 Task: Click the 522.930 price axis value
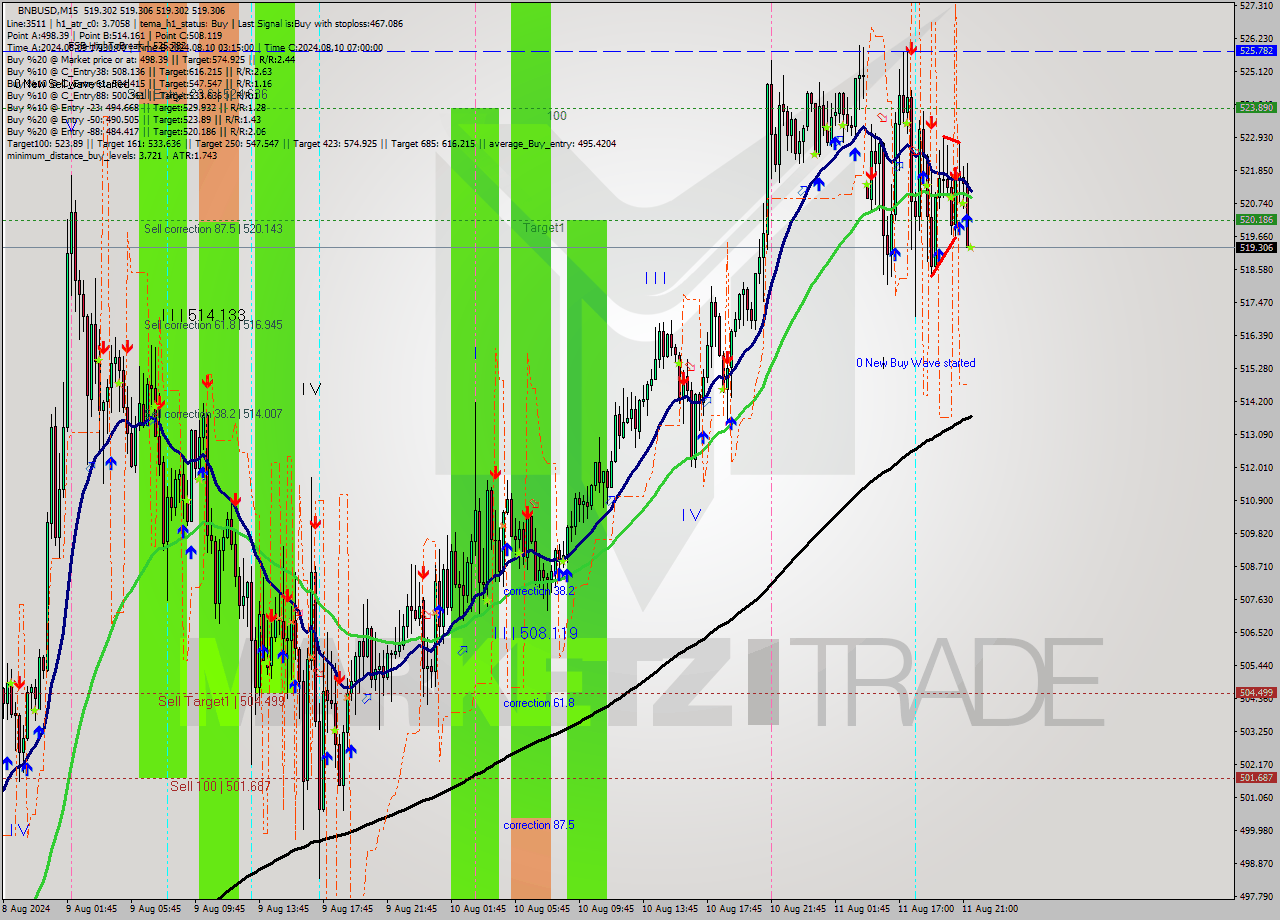(x=1256, y=137)
